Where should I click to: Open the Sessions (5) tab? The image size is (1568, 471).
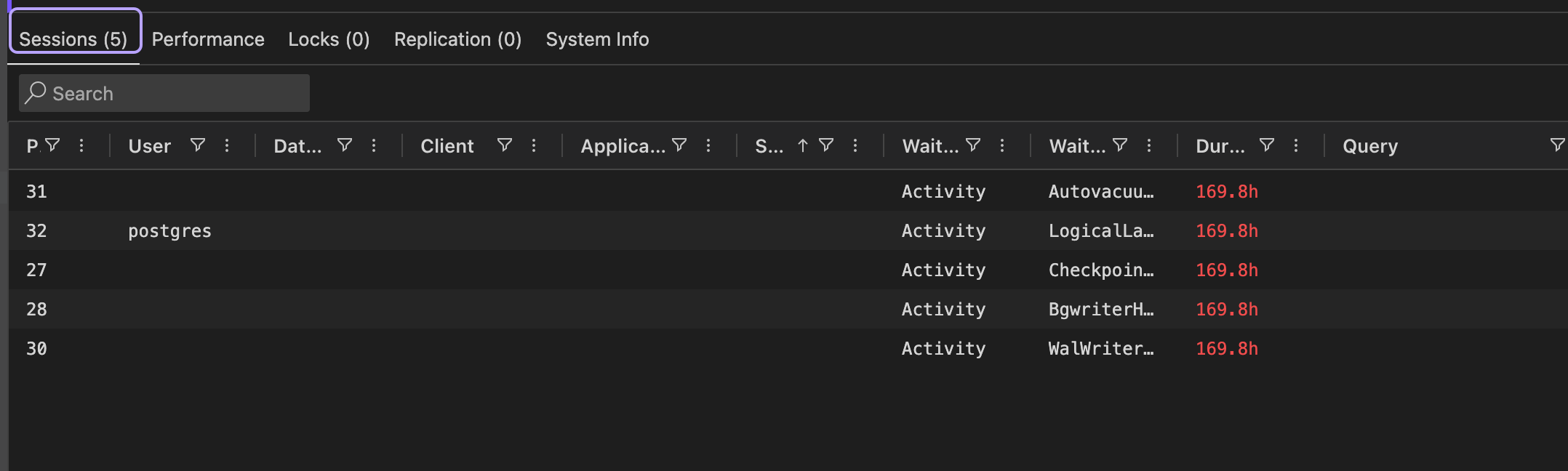coord(73,39)
